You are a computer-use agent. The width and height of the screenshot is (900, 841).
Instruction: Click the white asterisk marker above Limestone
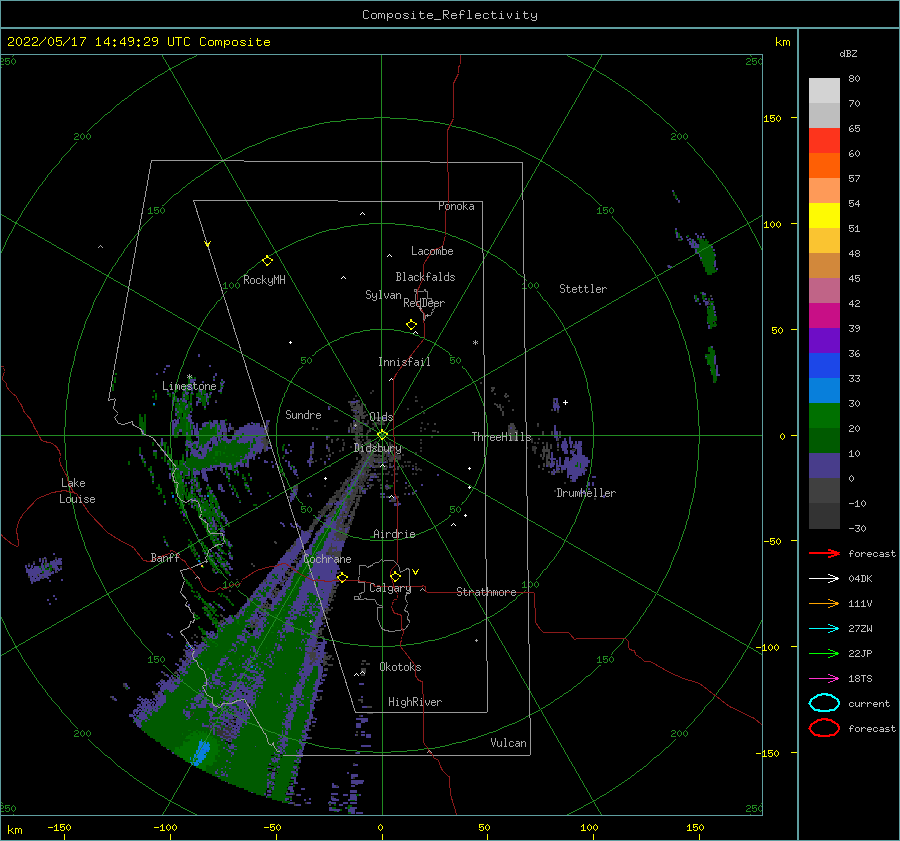click(x=189, y=377)
